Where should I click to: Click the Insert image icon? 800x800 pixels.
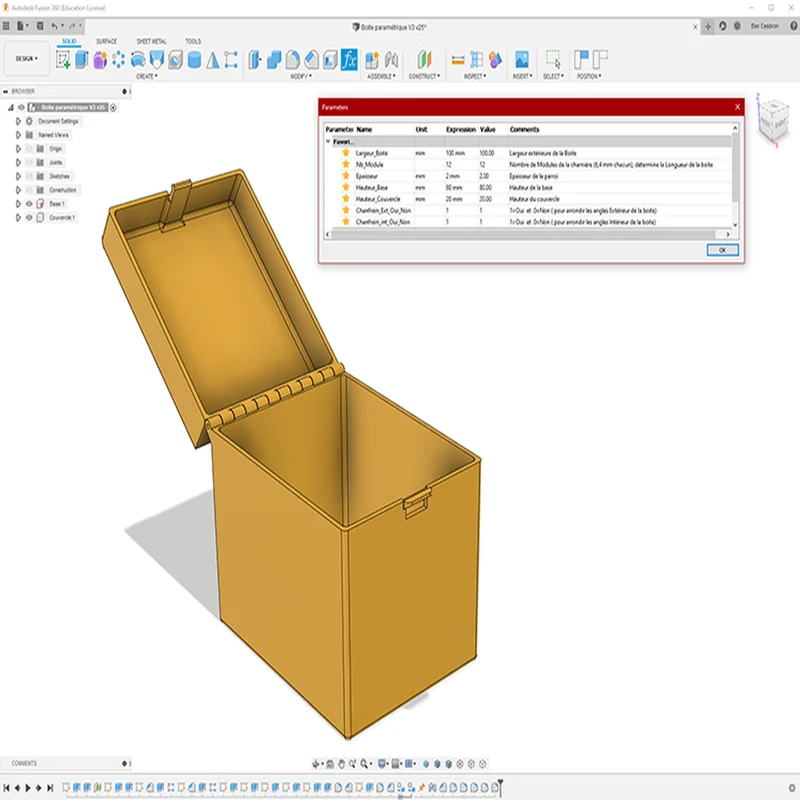click(521, 60)
